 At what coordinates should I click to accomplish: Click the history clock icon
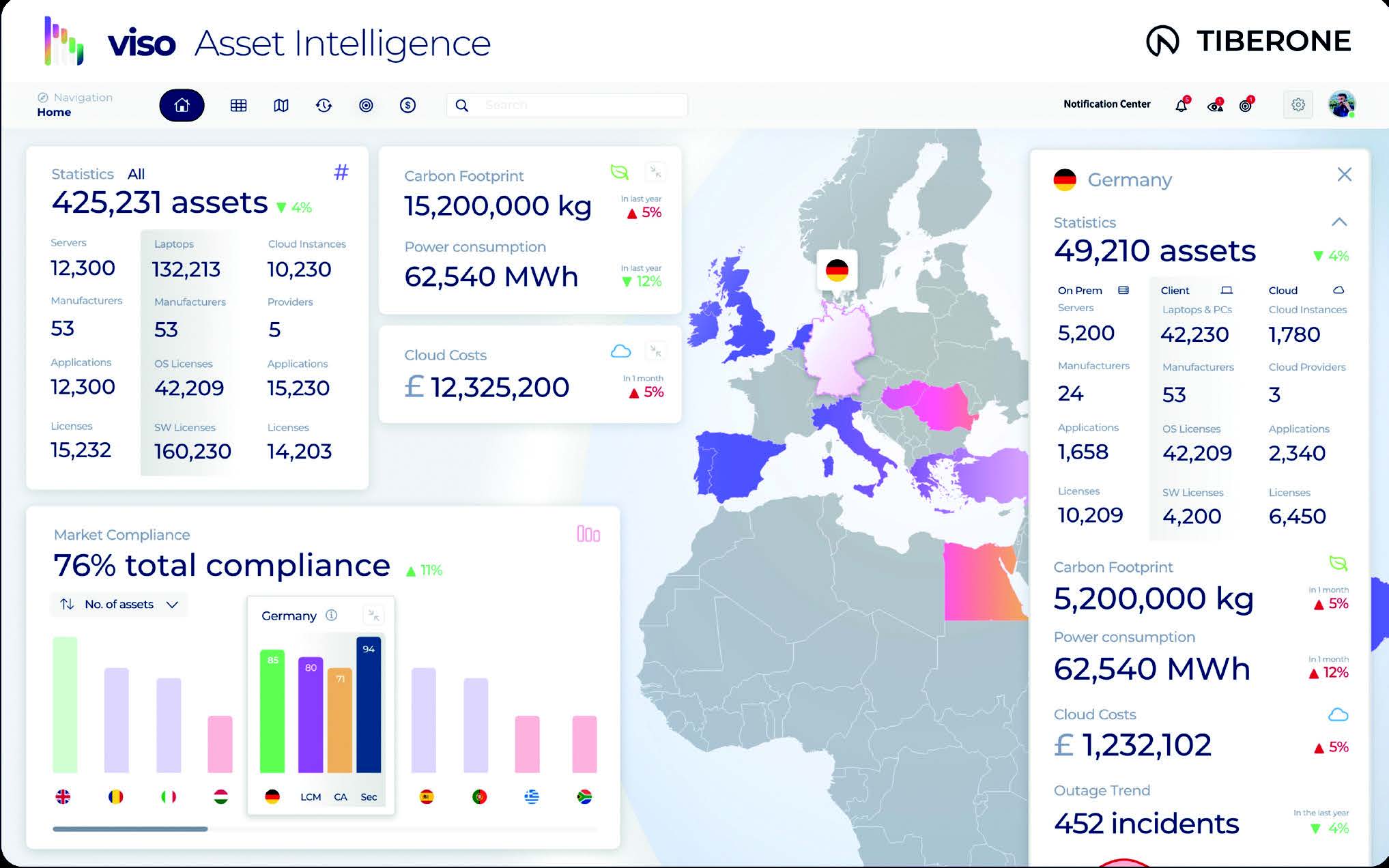(x=324, y=105)
